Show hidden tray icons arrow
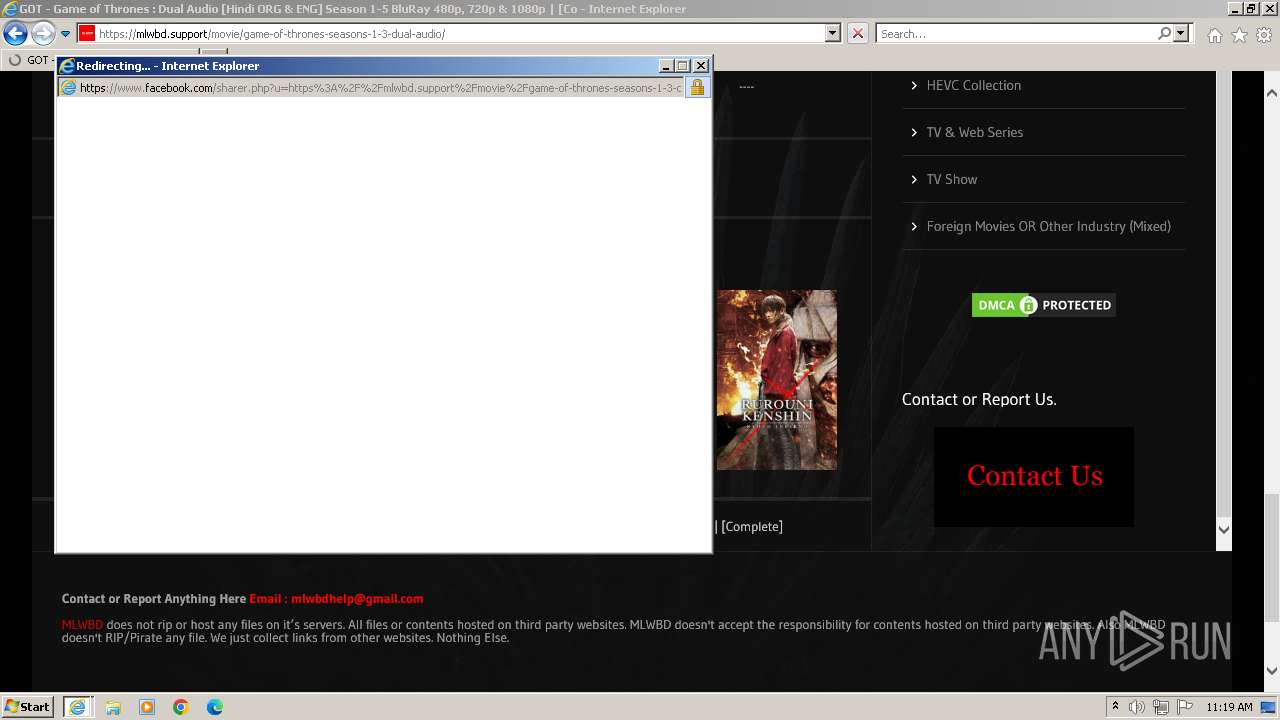The image size is (1280, 720). 1115,707
